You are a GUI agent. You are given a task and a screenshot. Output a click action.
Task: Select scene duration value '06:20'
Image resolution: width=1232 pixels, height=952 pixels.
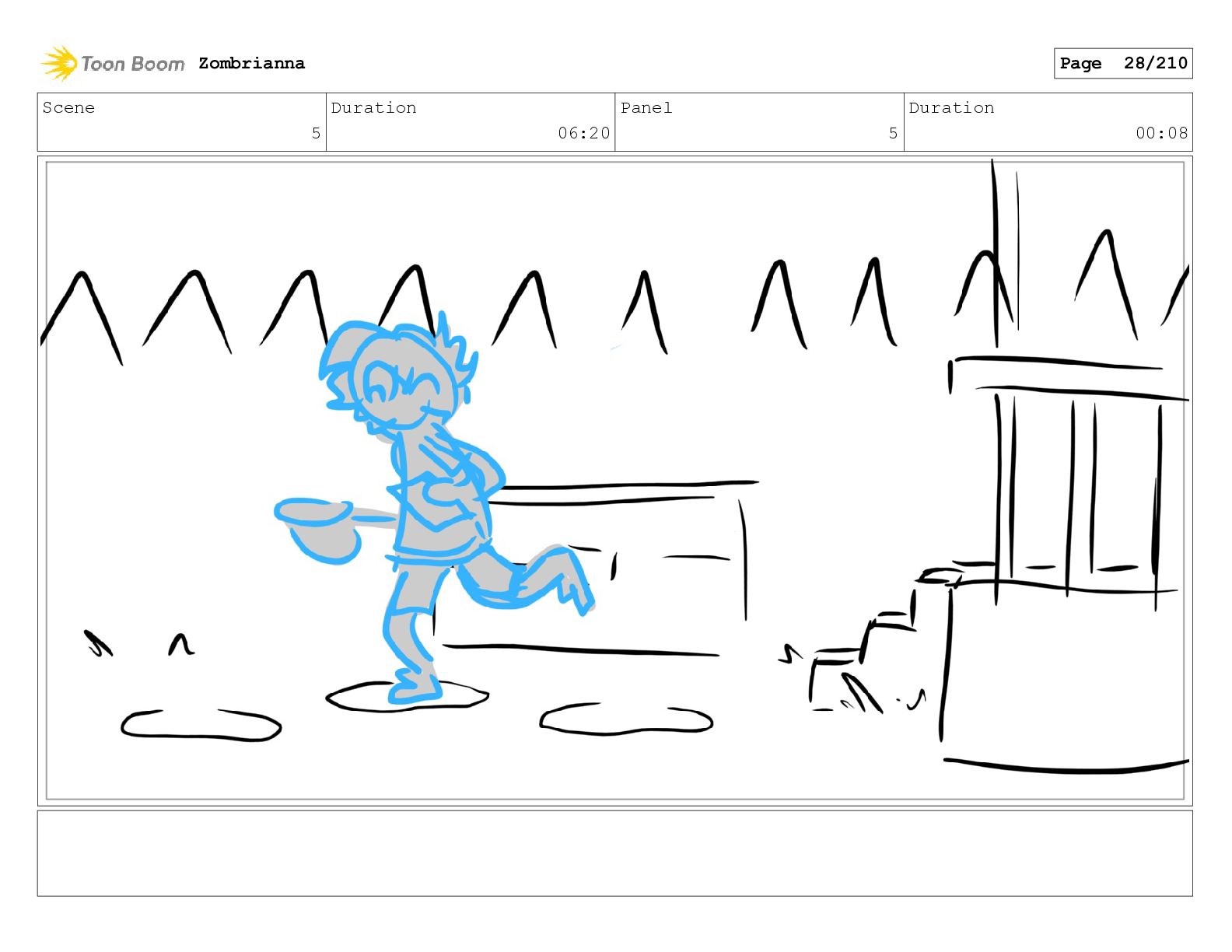[583, 133]
